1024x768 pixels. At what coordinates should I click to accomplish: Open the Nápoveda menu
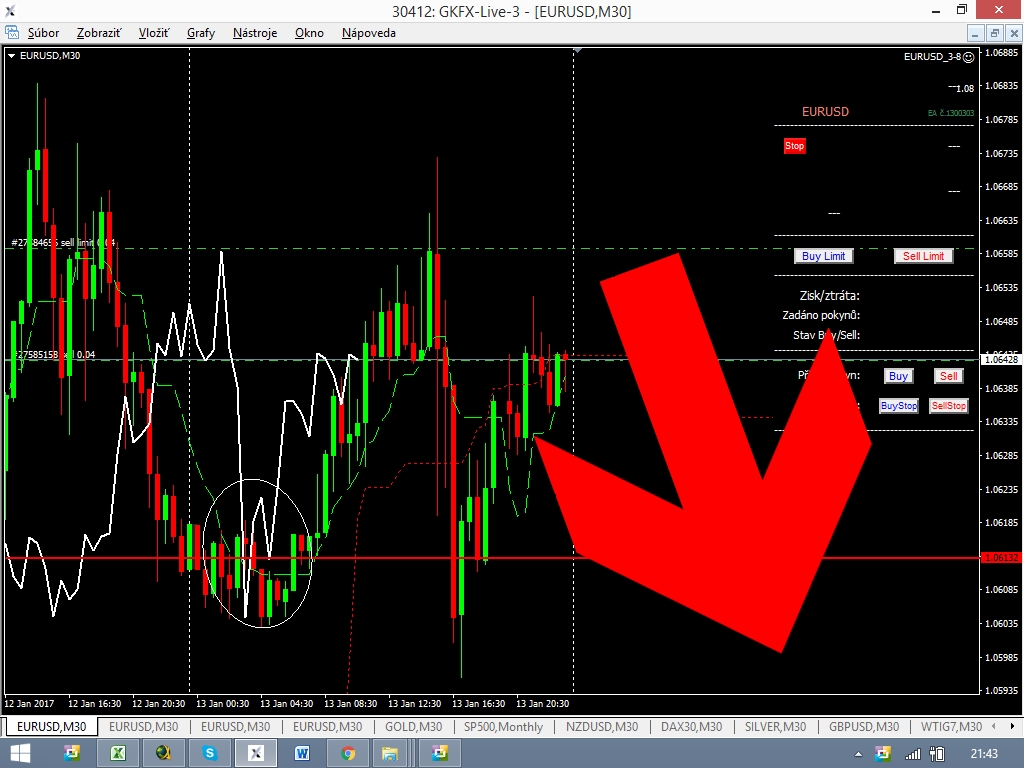tap(368, 33)
